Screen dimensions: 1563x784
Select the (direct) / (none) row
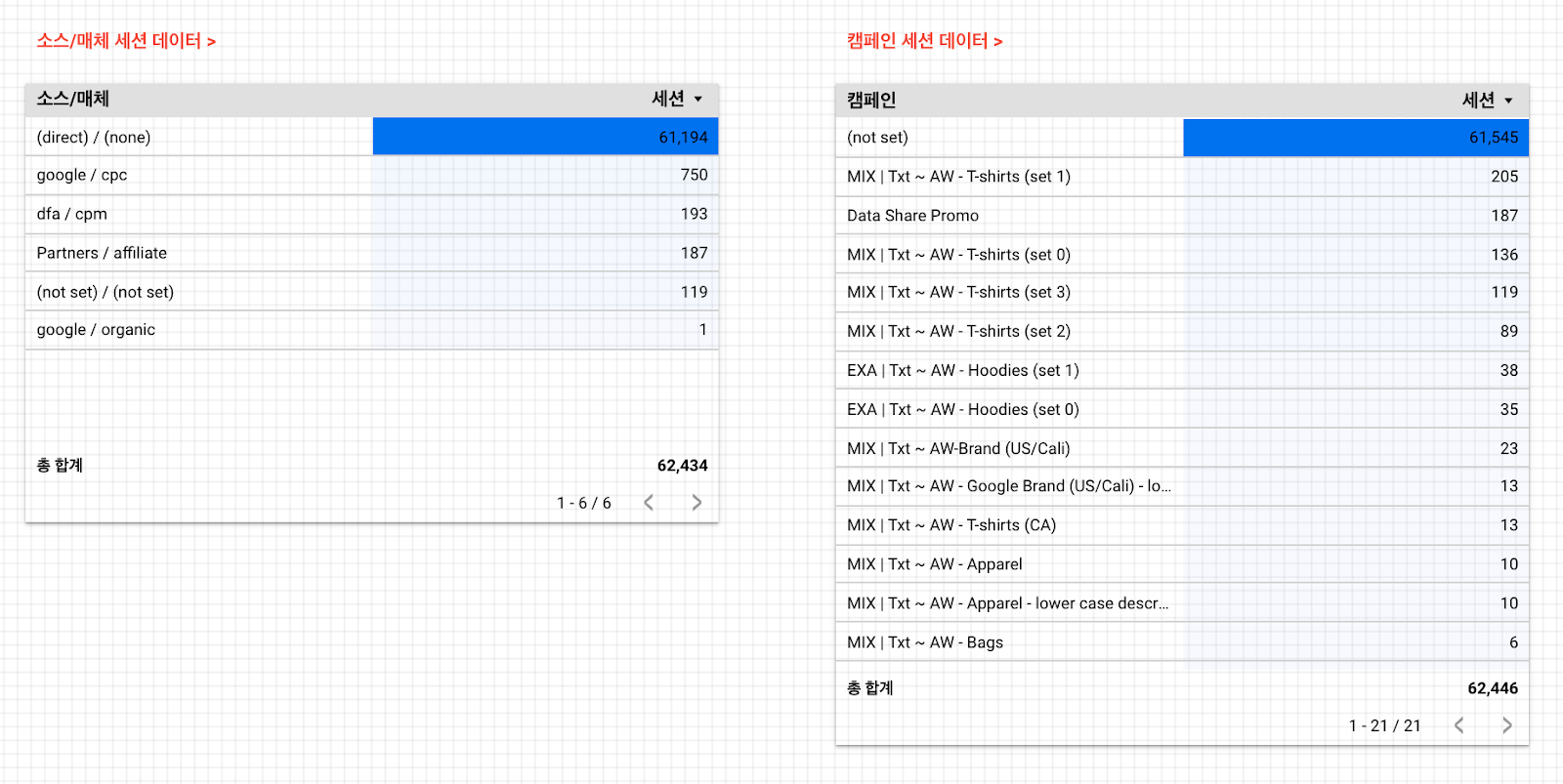coord(372,137)
